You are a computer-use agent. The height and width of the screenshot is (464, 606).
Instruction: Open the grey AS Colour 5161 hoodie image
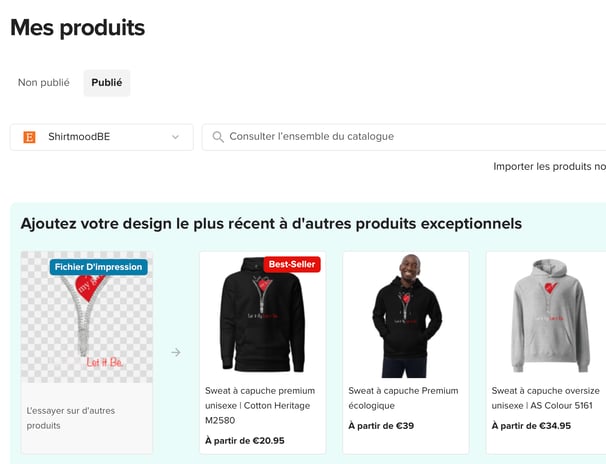[x=545, y=315]
